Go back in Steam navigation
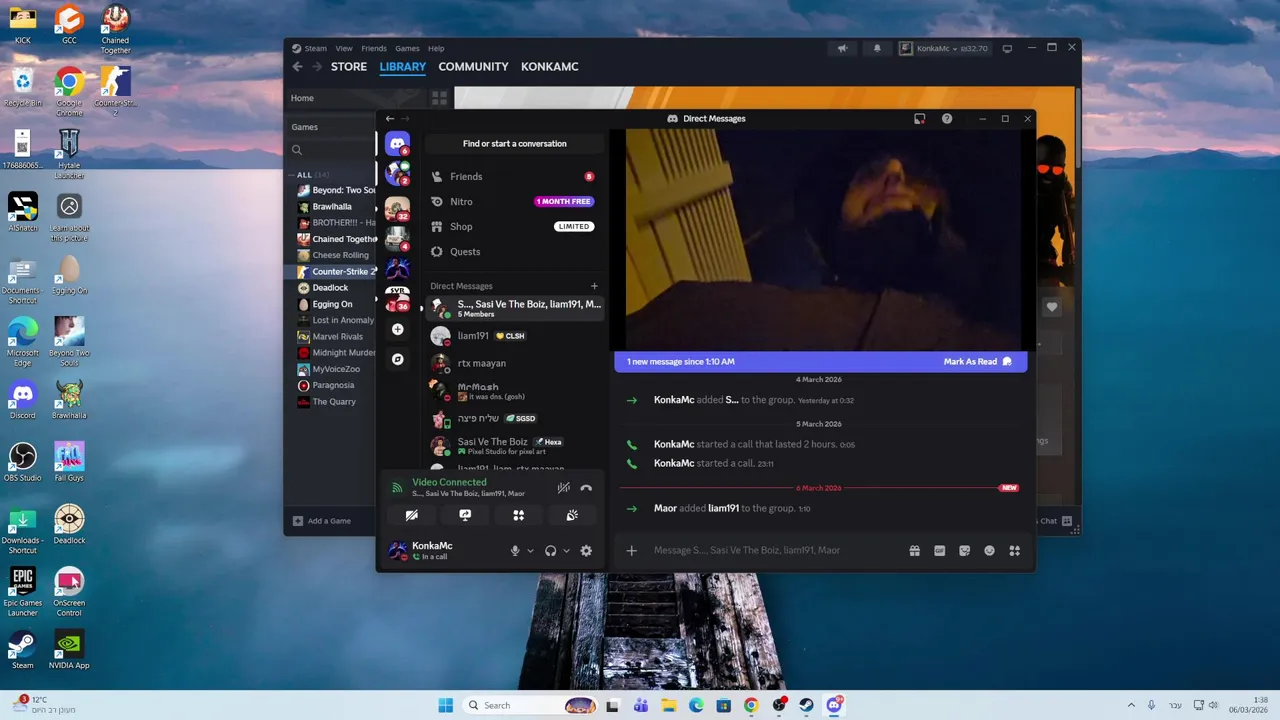 tap(297, 67)
